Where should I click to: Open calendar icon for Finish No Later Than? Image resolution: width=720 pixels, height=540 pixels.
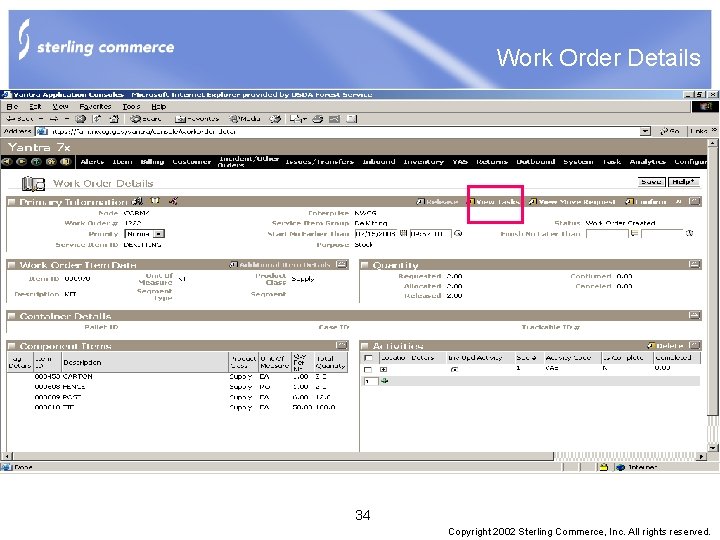pyautogui.click(x=634, y=233)
